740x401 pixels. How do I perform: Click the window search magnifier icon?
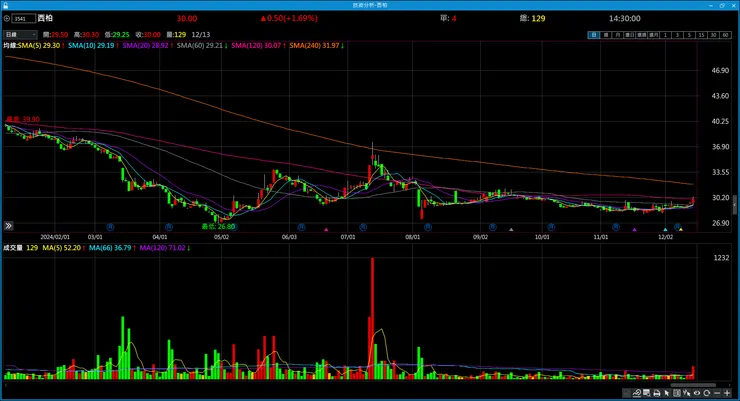point(647,393)
